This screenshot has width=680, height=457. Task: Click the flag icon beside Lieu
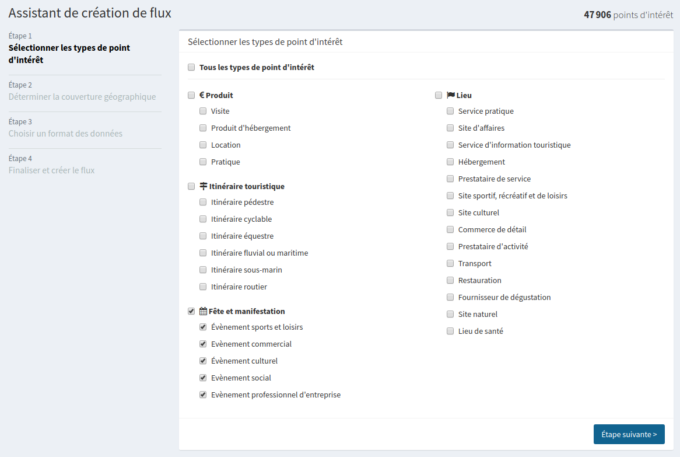coord(450,95)
